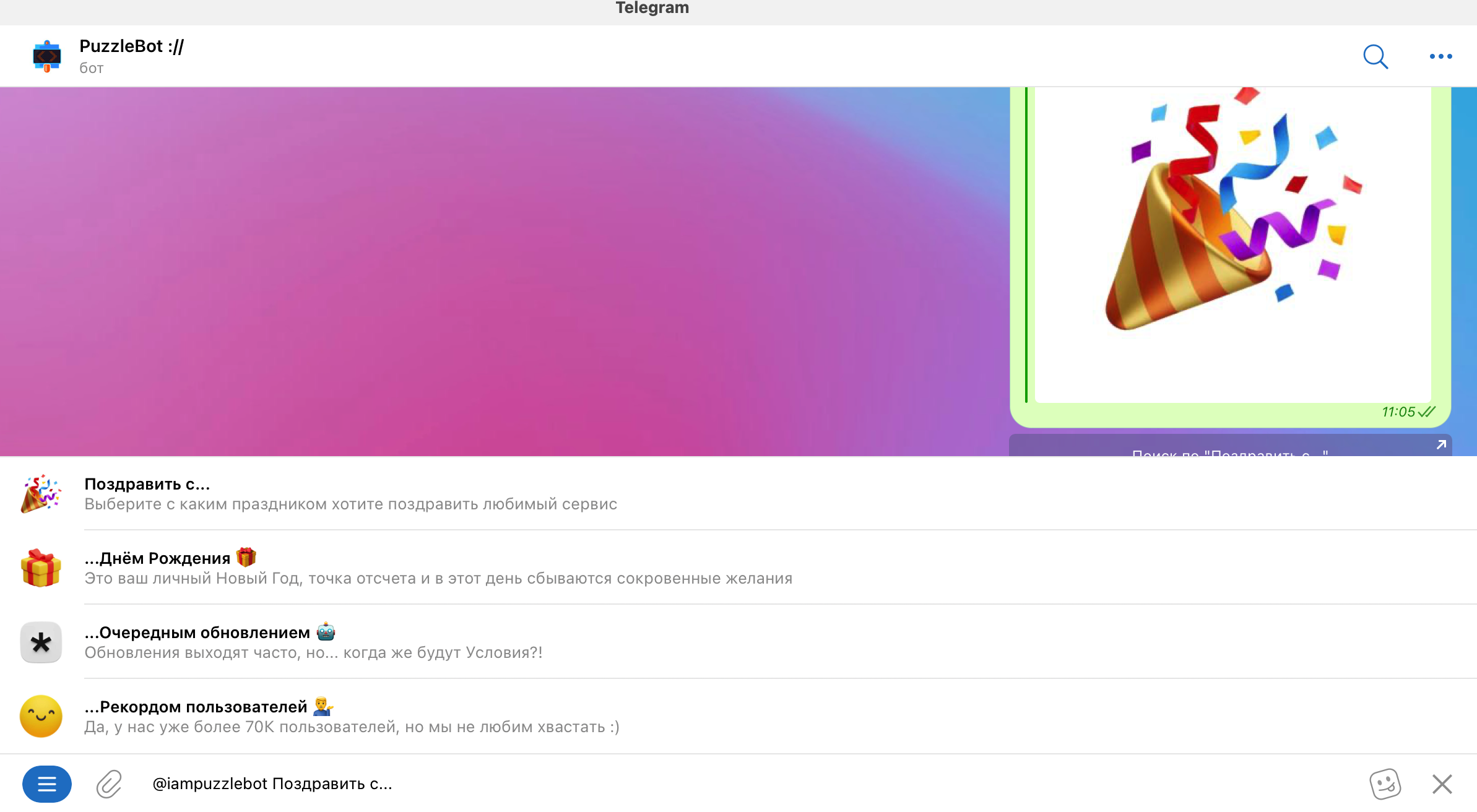The width and height of the screenshot is (1477, 812).
Task: Click the gift box icon for Днём Рождения
Action: tap(41, 568)
